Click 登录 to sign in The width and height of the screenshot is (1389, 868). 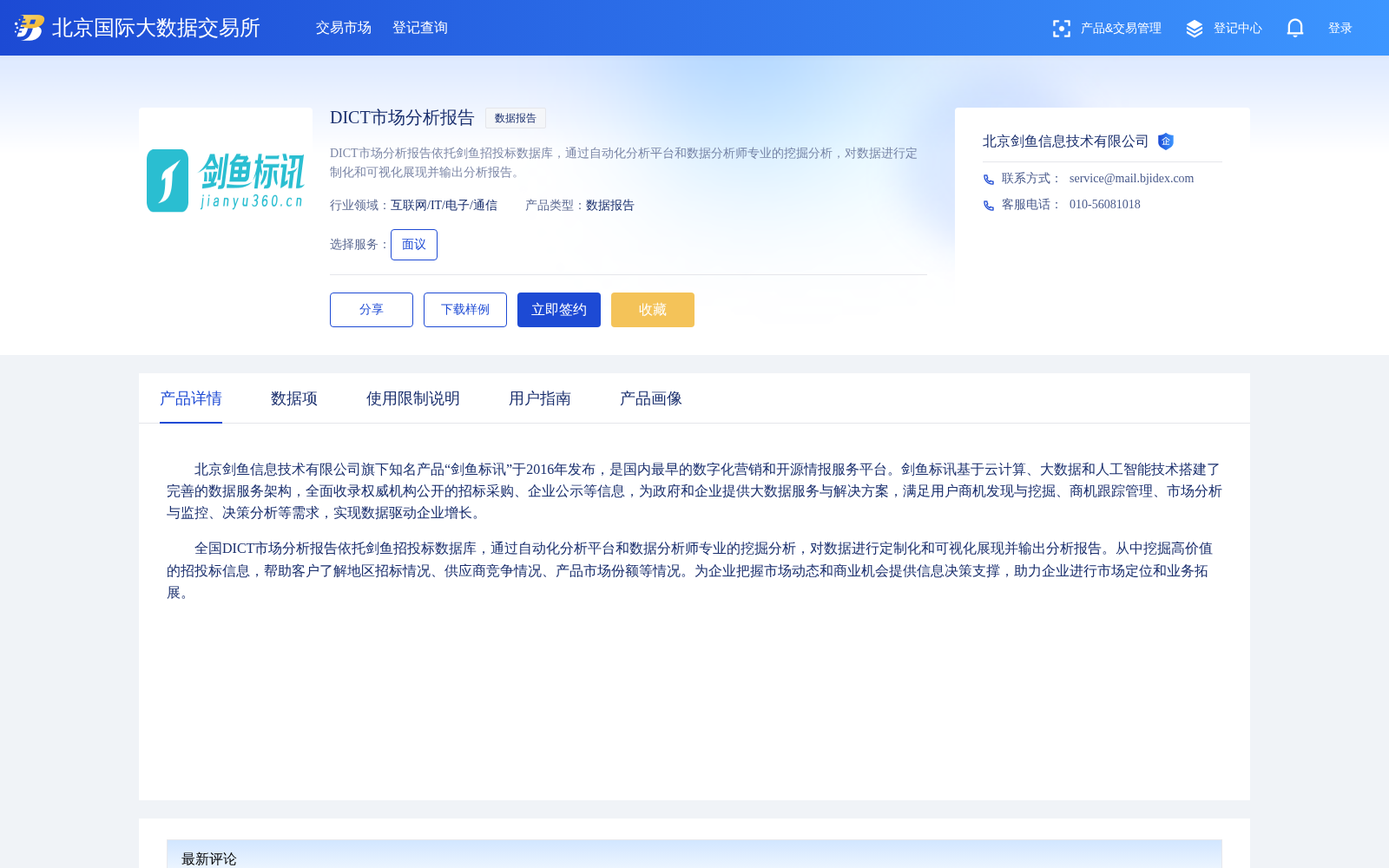point(1340,29)
